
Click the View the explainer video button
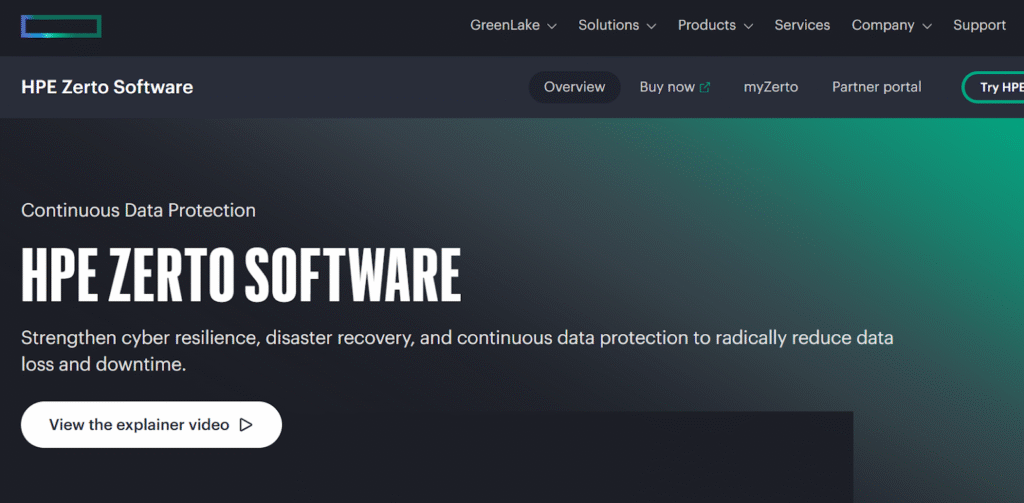coord(151,425)
